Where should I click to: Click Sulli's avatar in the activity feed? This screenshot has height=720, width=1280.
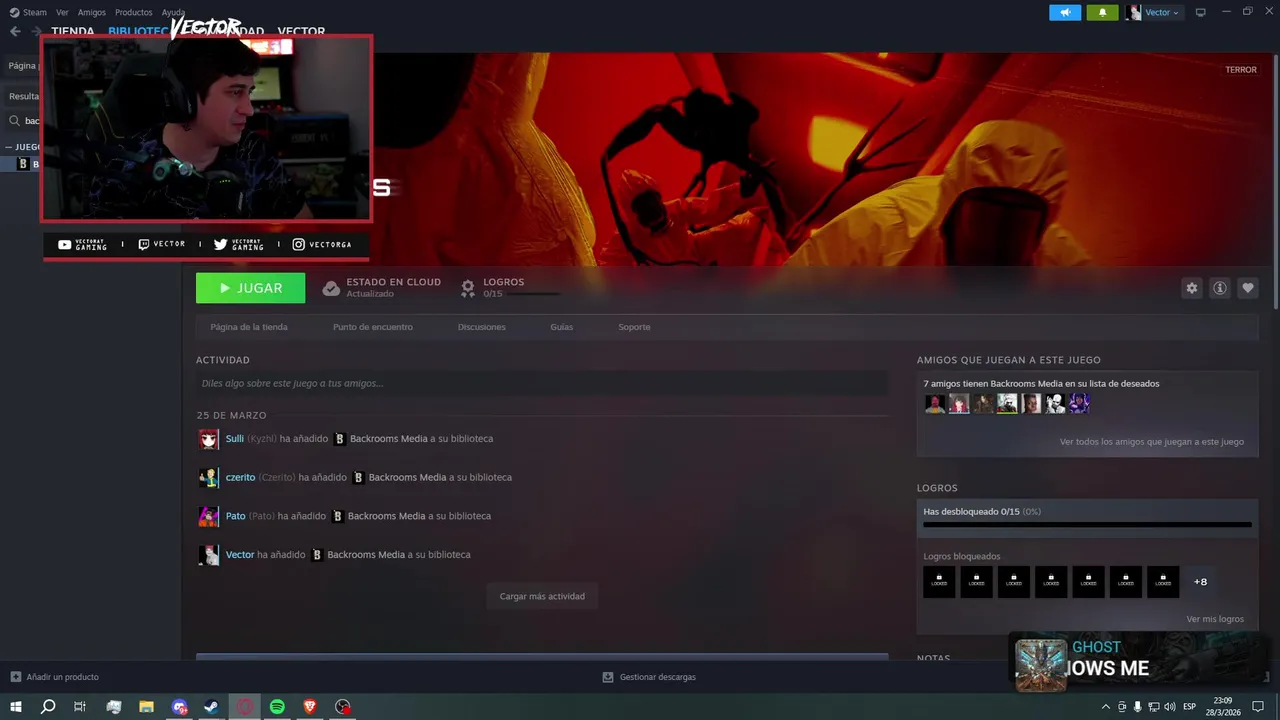click(x=208, y=439)
